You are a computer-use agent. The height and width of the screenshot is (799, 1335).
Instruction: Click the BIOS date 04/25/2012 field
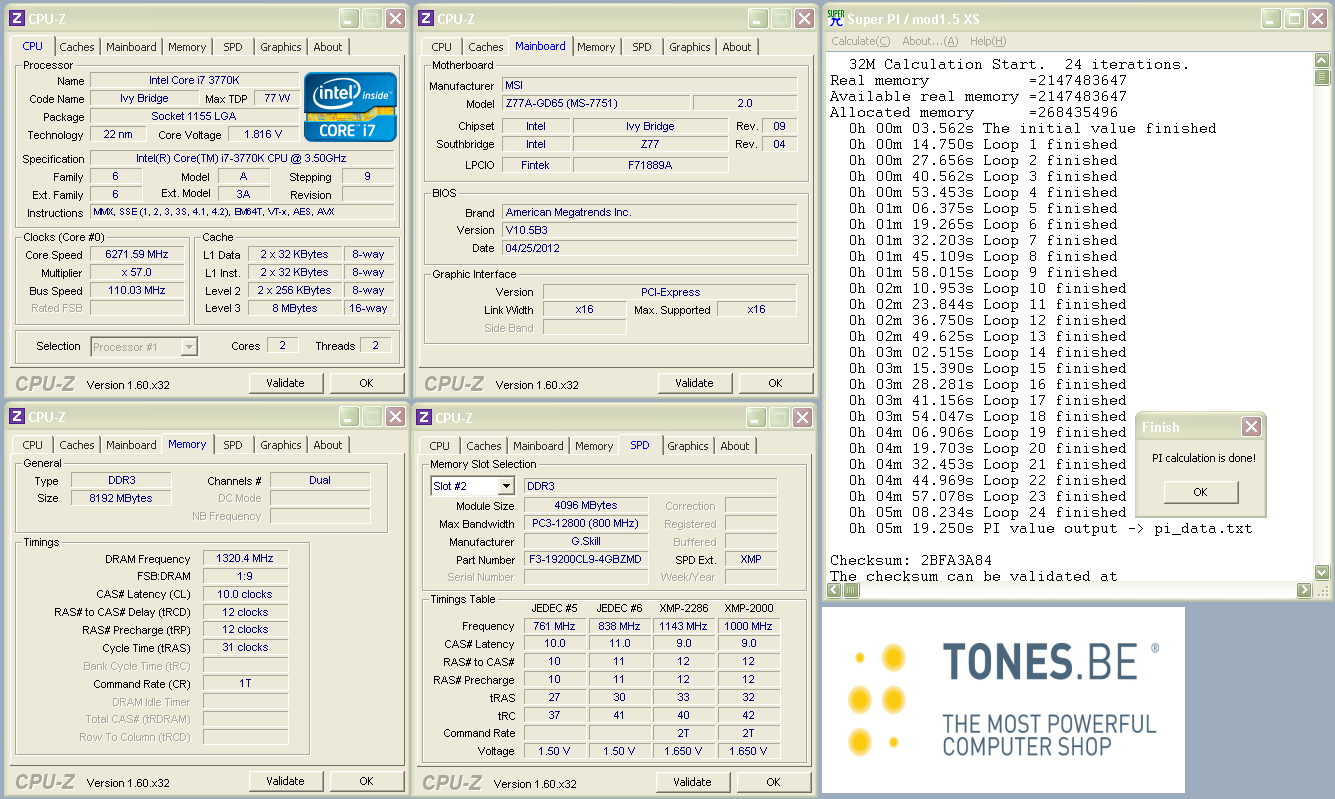coord(649,248)
